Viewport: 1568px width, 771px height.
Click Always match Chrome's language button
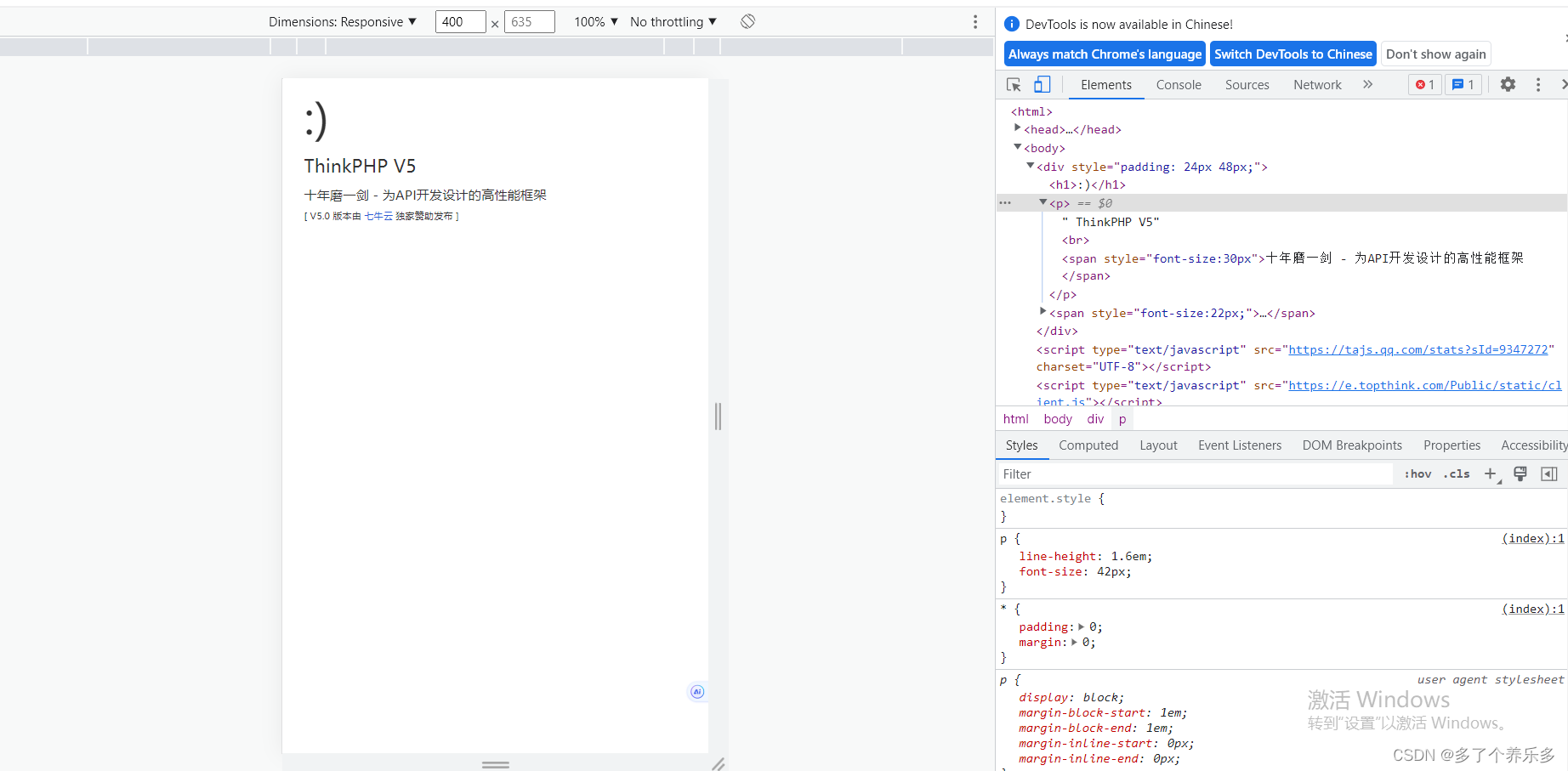1105,54
